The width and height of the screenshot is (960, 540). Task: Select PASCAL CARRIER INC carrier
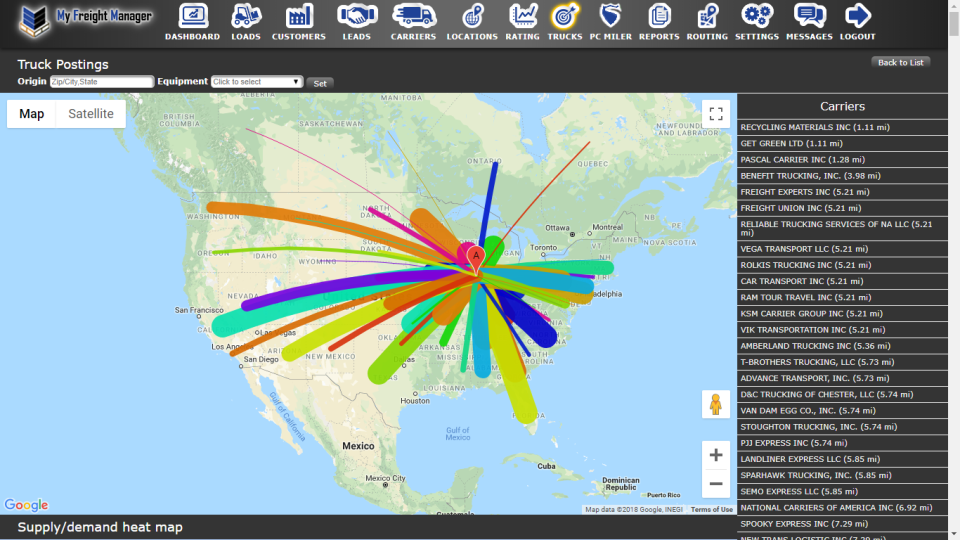[842, 159]
